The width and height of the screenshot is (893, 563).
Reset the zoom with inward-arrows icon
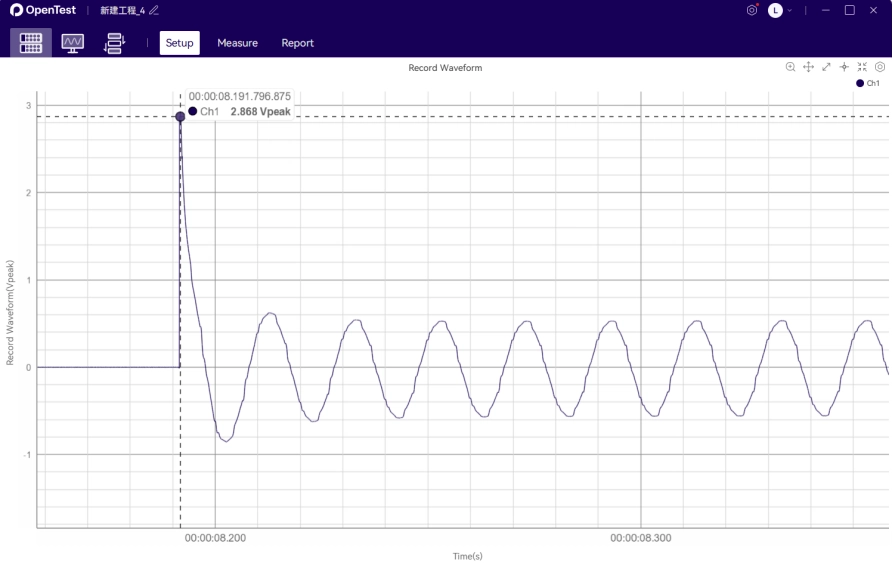point(862,67)
